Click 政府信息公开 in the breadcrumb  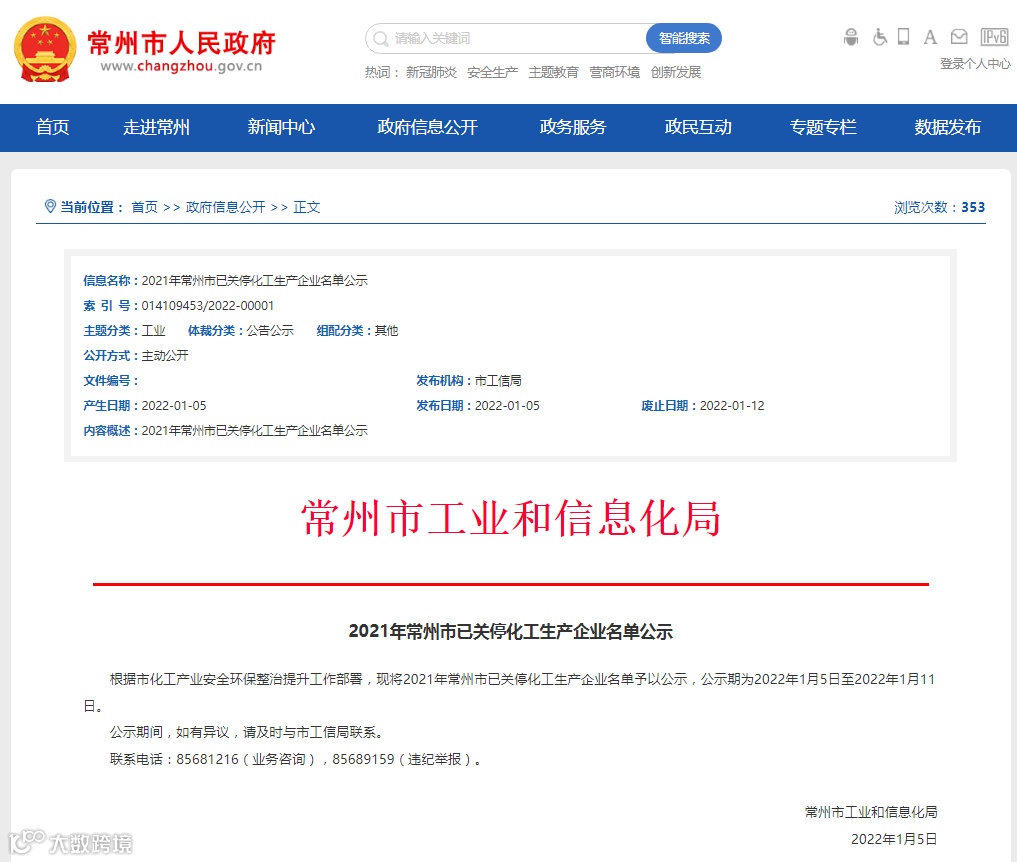226,207
